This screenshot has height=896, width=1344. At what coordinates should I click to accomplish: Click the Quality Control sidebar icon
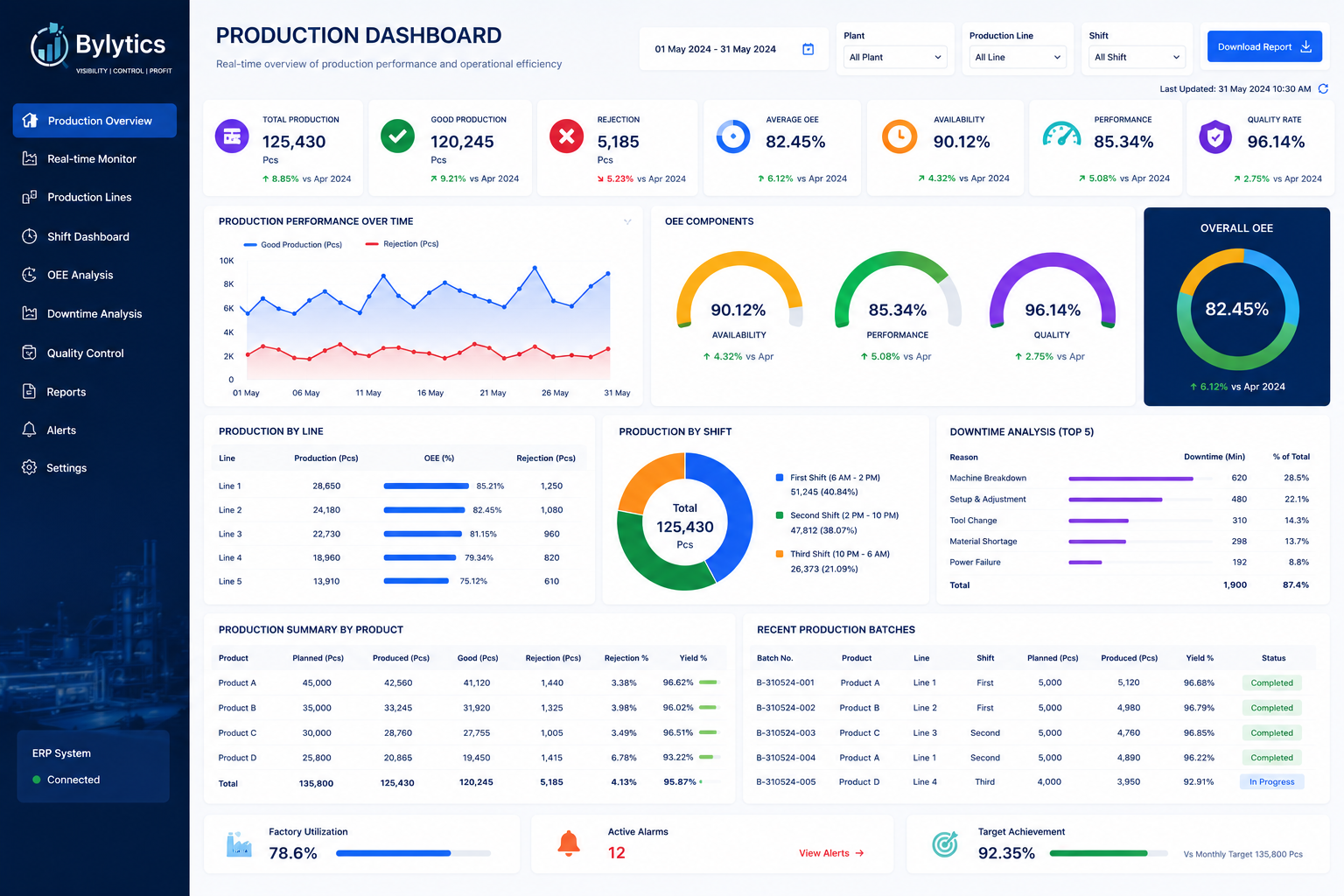point(30,353)
